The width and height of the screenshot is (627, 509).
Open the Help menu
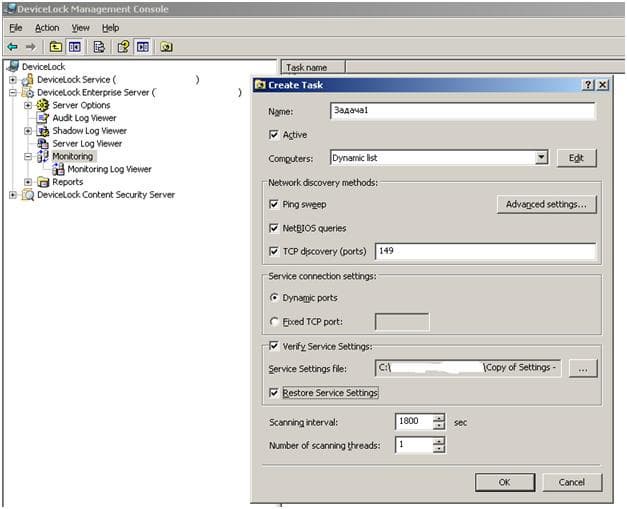tap(110, 28)
